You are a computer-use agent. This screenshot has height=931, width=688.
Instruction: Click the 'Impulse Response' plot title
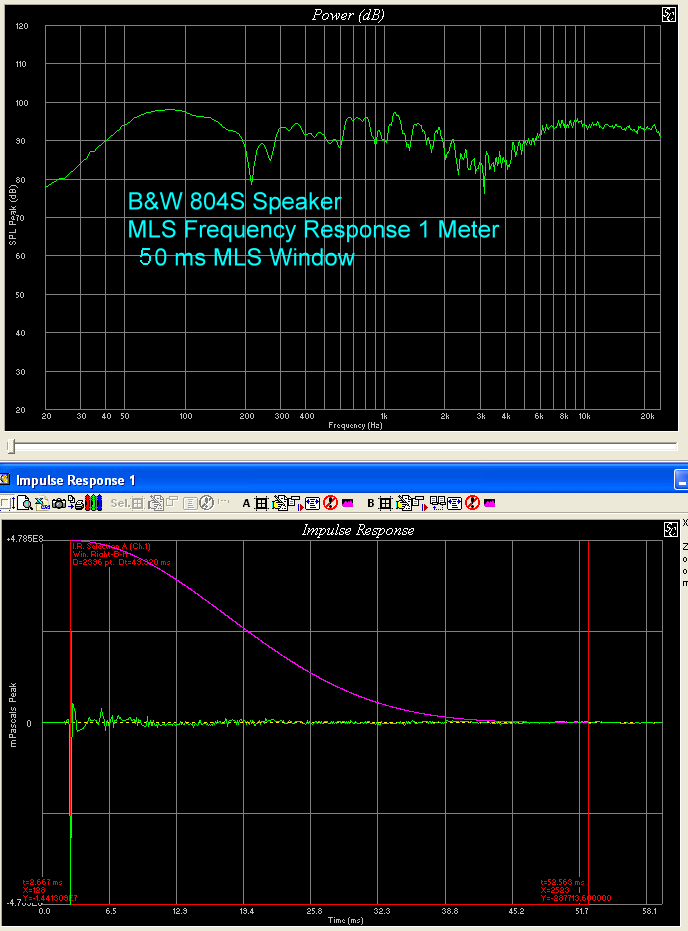pos(358,530)
